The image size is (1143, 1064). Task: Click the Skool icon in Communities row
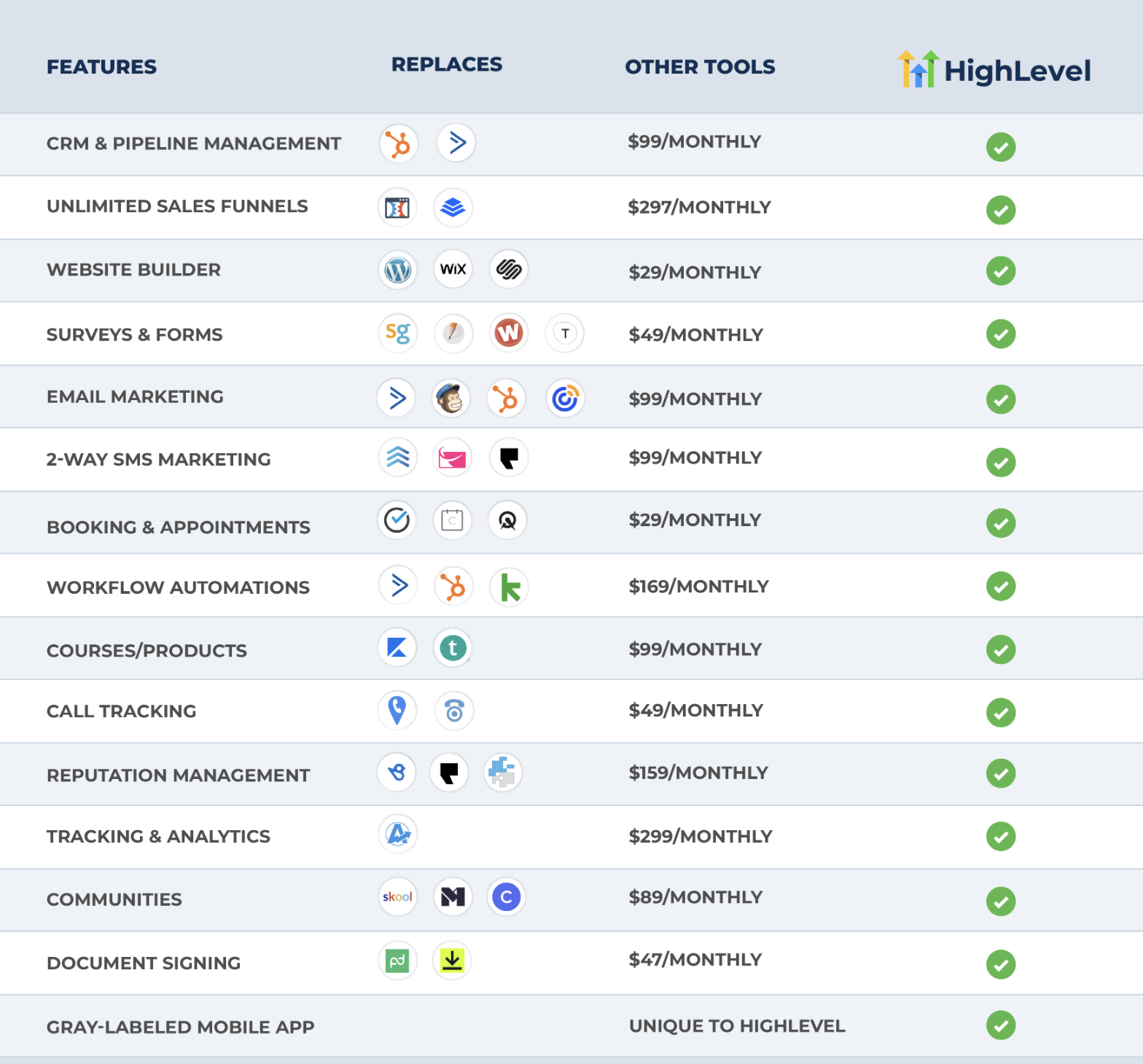[398, 896]
